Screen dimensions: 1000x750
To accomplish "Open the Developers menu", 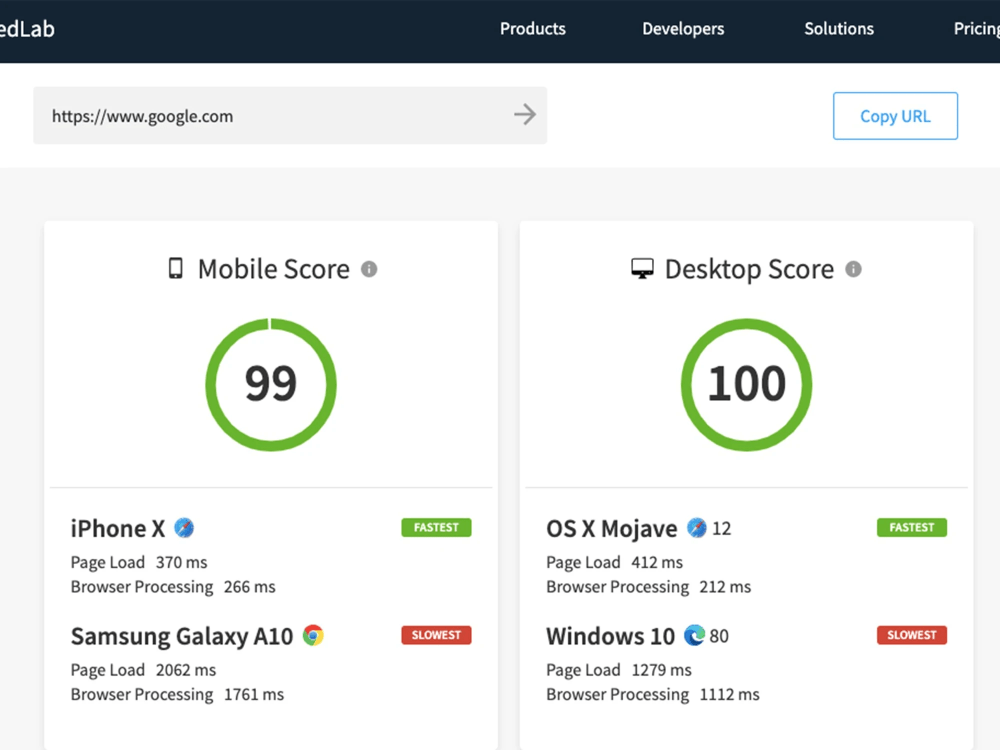I will pos(683,29).
